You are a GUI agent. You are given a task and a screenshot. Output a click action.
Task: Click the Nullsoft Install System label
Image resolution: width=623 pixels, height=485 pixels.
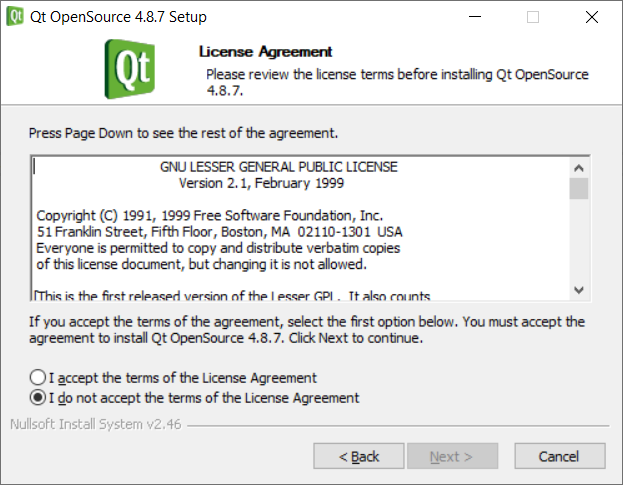point(94,424)
